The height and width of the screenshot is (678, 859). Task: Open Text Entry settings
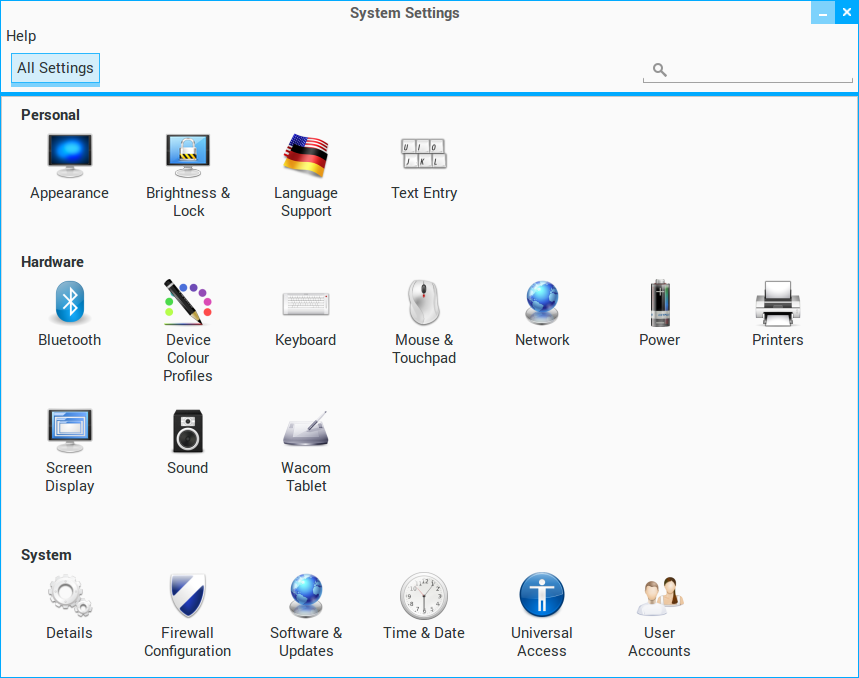(x=424, y=156)
